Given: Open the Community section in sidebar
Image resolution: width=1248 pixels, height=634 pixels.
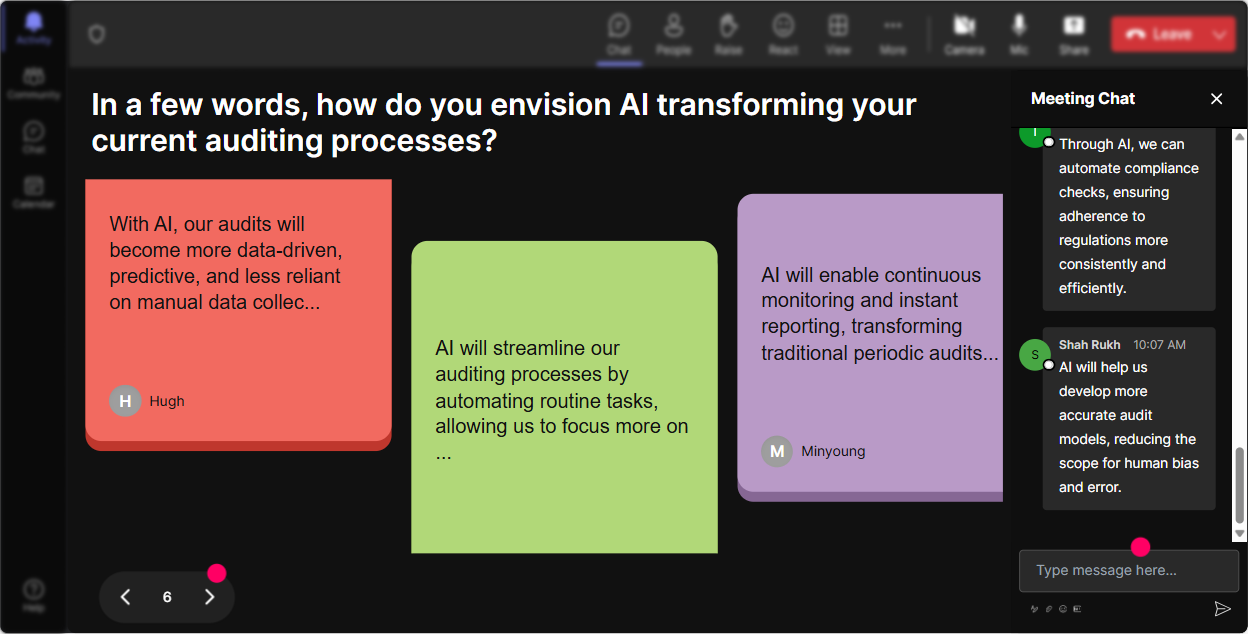Looking at the screenshot, I should coord(34,83).
